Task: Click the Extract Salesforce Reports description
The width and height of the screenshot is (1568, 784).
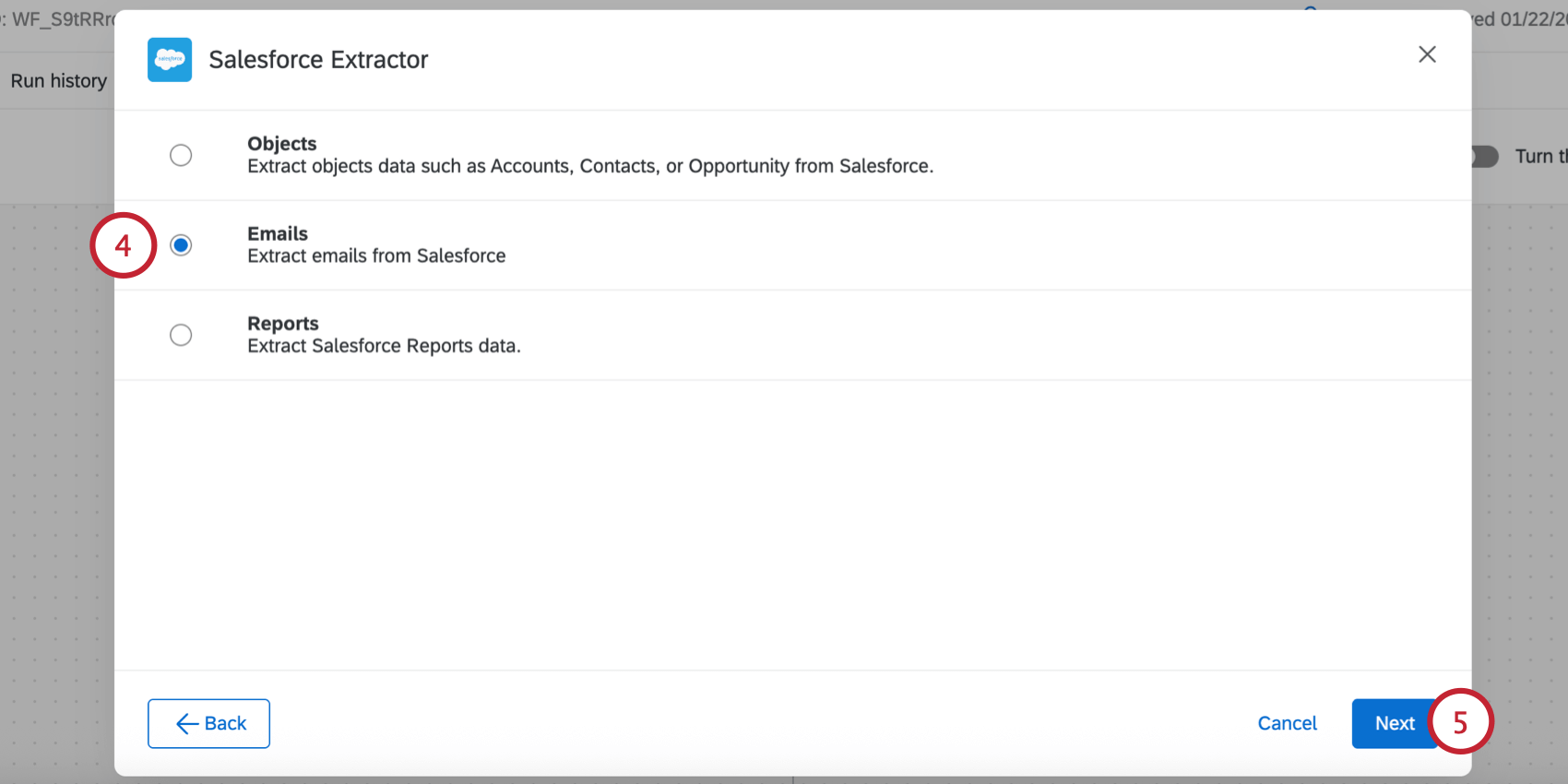Action: click(x=384, y=346)
